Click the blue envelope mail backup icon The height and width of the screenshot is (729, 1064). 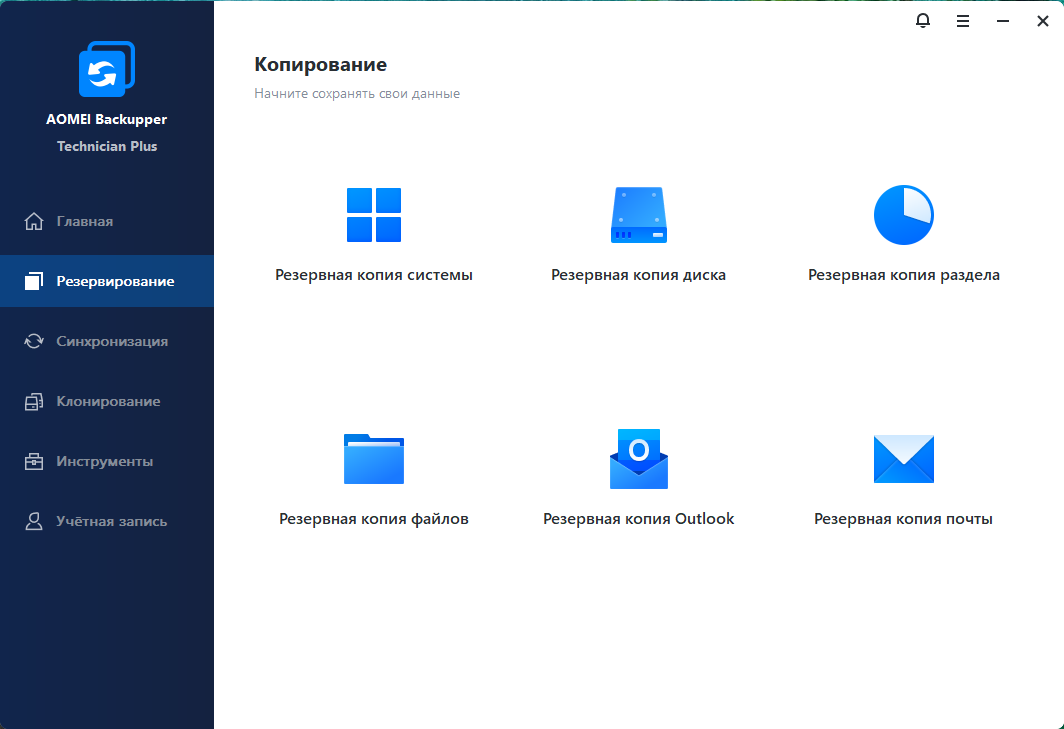pos(903,459)
